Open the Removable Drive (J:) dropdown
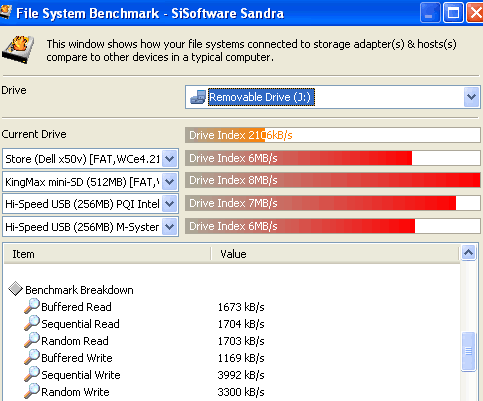 point(471,97)
